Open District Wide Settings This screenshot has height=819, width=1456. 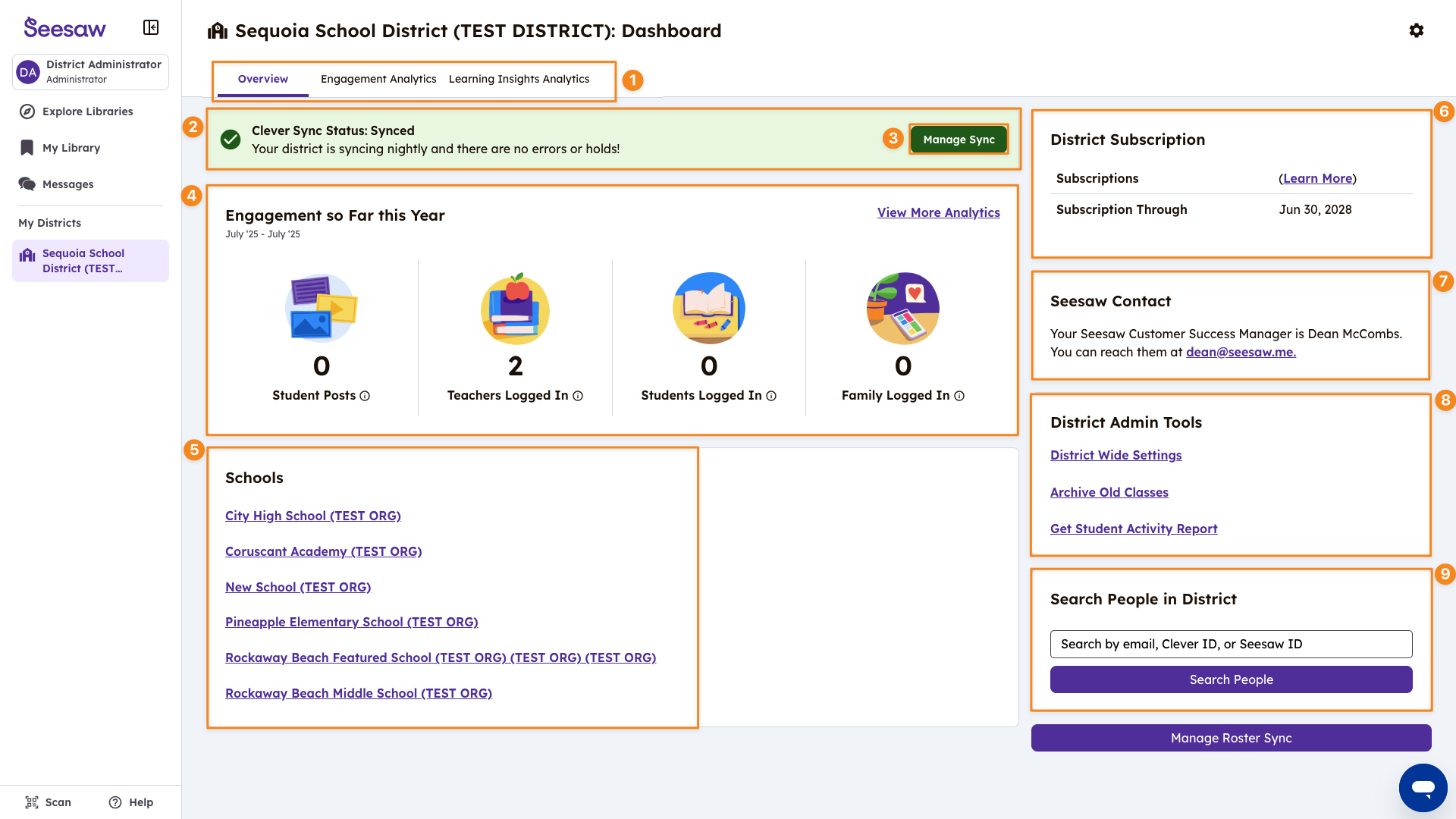1116,455
